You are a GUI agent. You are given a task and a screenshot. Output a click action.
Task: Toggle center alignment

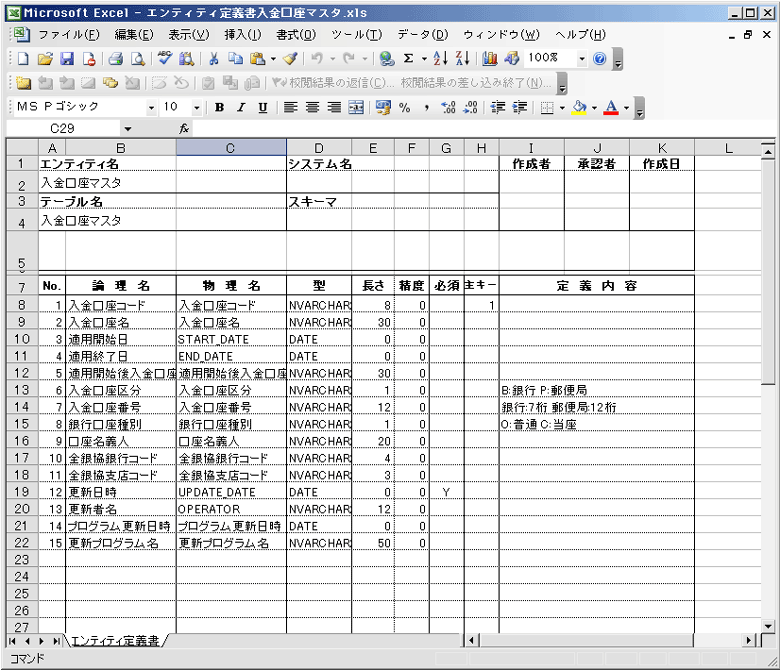coord(312,107)
